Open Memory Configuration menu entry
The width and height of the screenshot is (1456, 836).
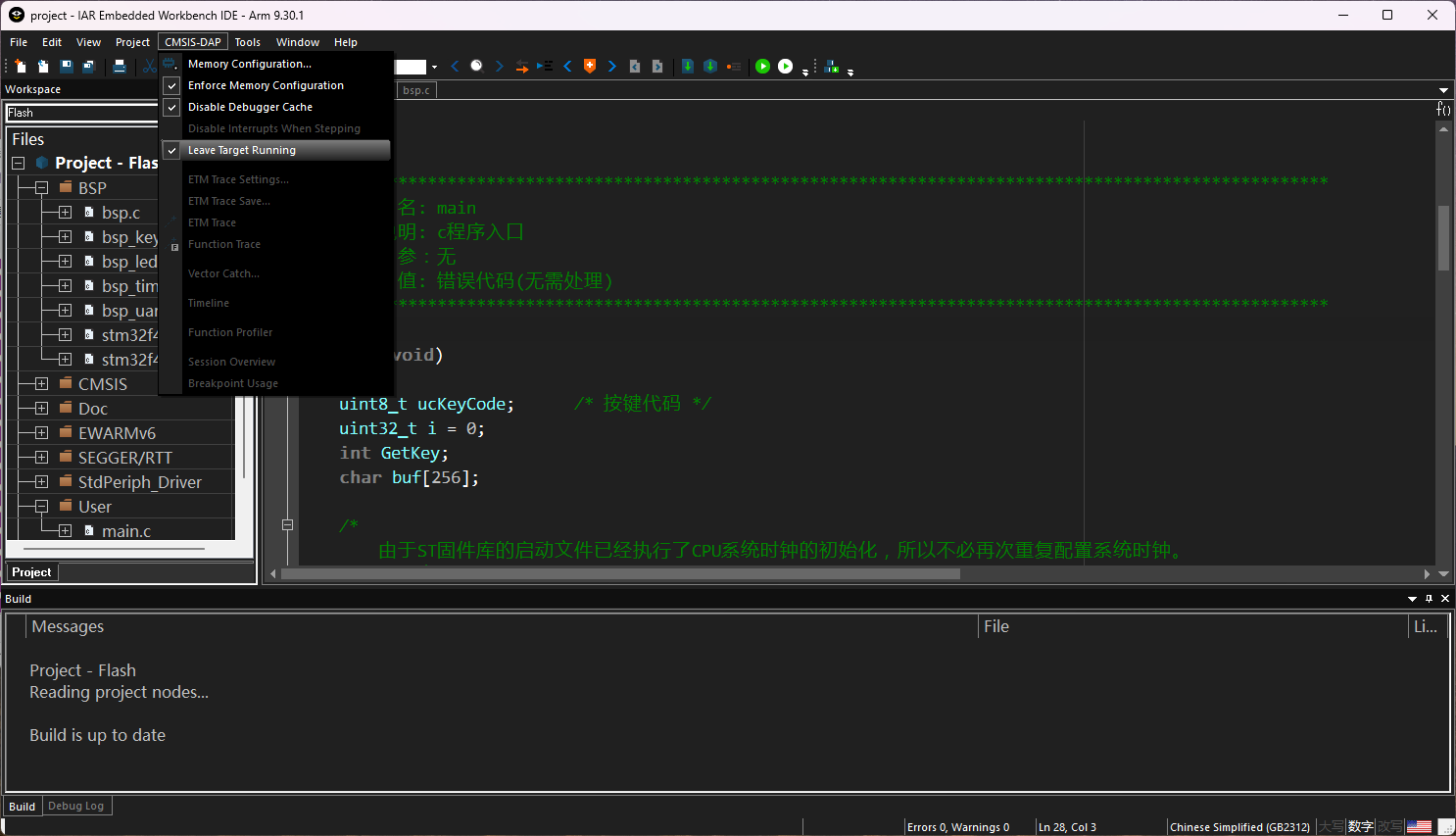pos(249,64)
